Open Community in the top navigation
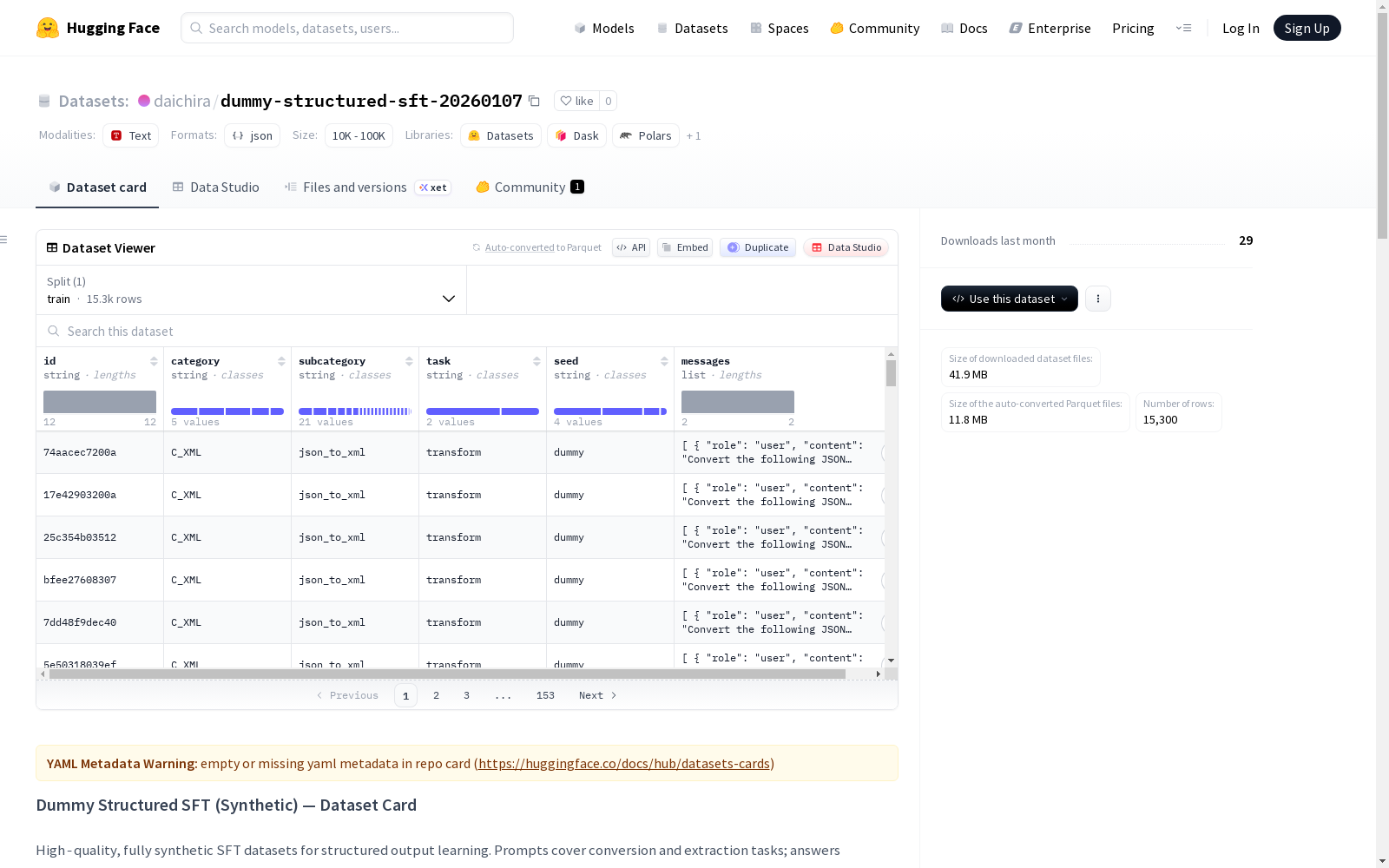 [875, 29]
